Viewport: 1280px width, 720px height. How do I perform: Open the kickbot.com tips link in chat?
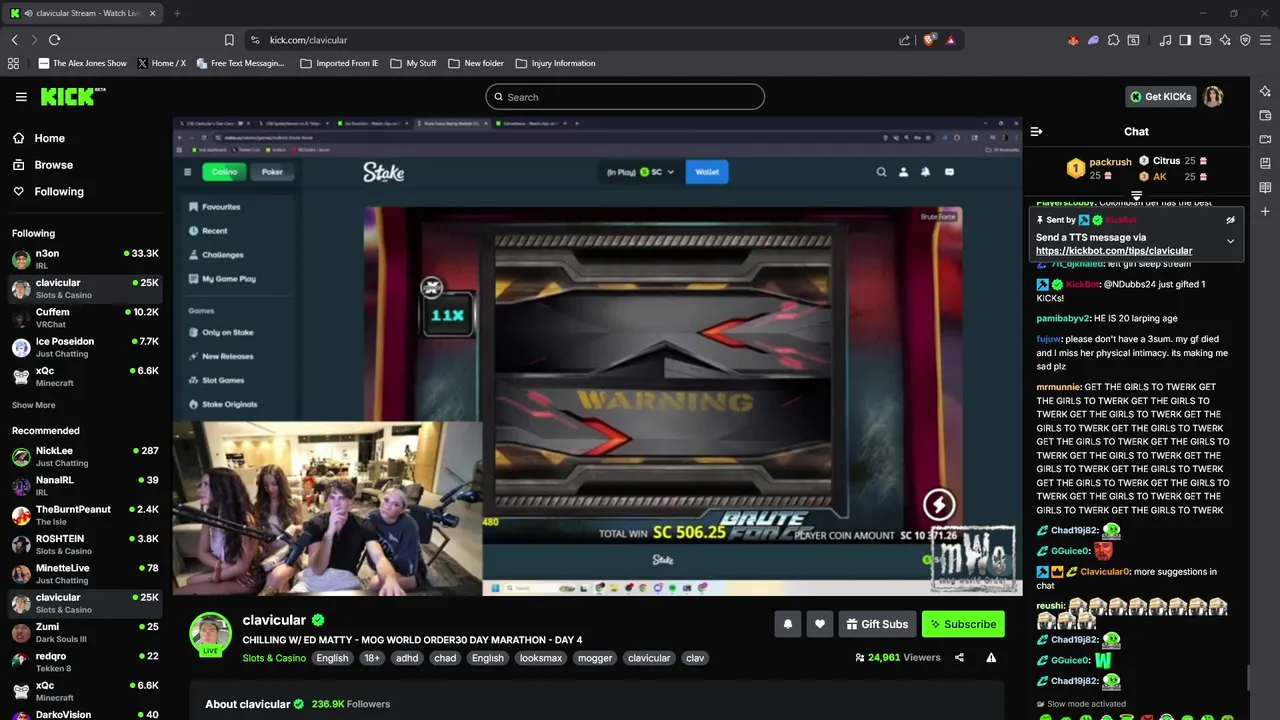[1114, 251]
